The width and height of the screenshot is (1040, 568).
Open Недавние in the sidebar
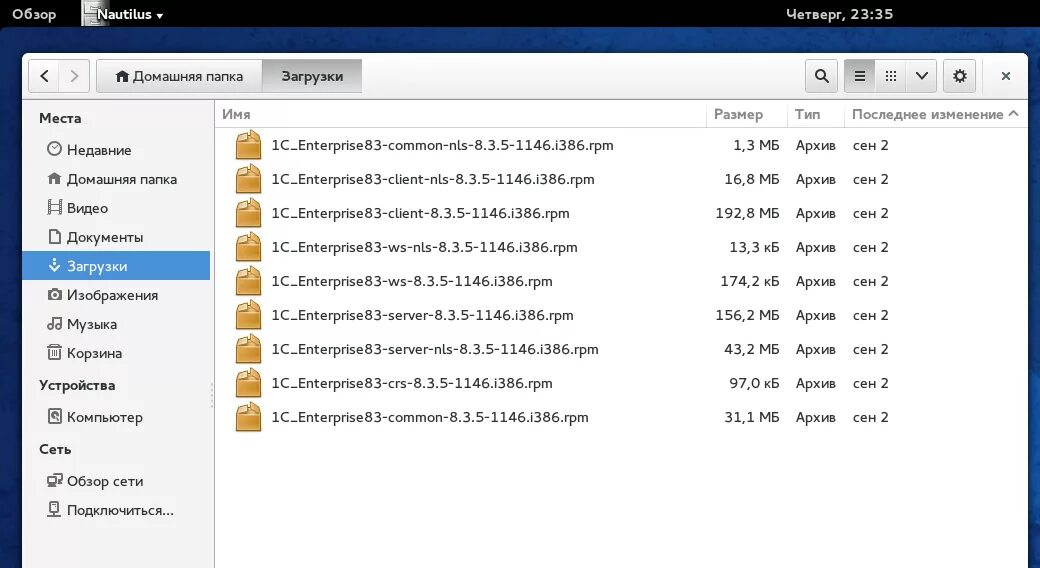pos(116,150)
